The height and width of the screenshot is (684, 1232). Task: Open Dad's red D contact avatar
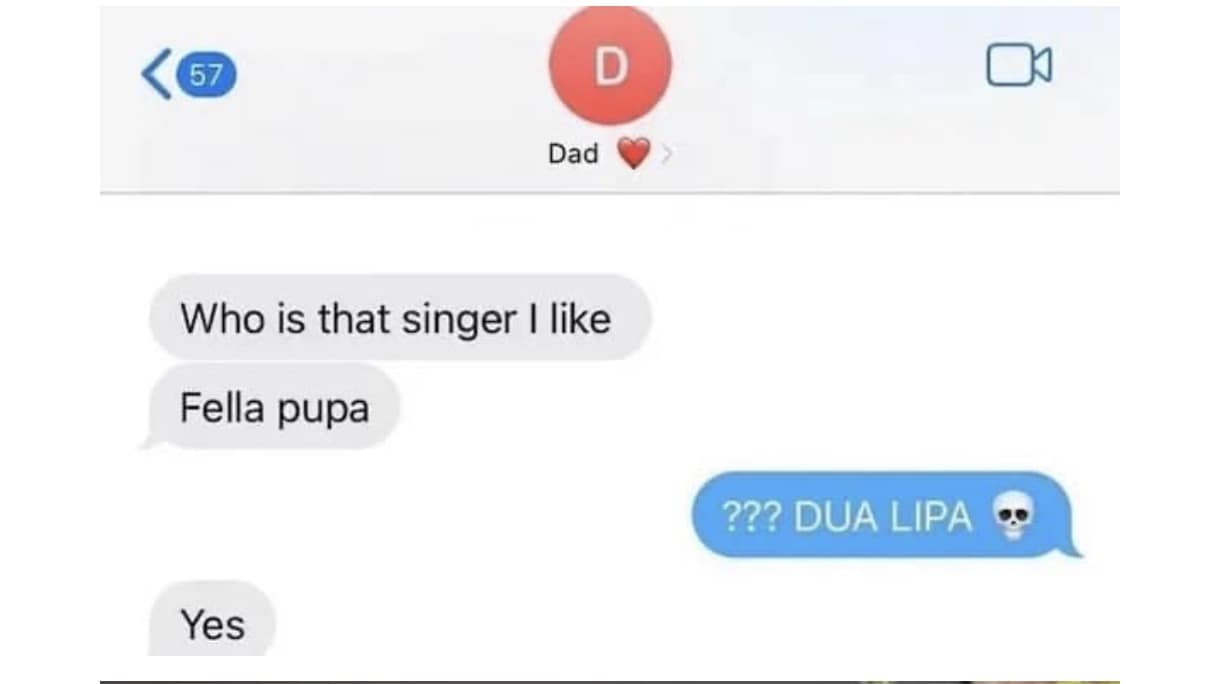tap(610, 66)
